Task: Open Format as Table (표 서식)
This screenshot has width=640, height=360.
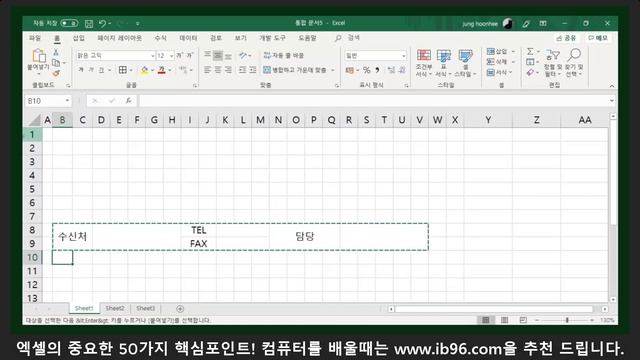Action: (443, 63)
